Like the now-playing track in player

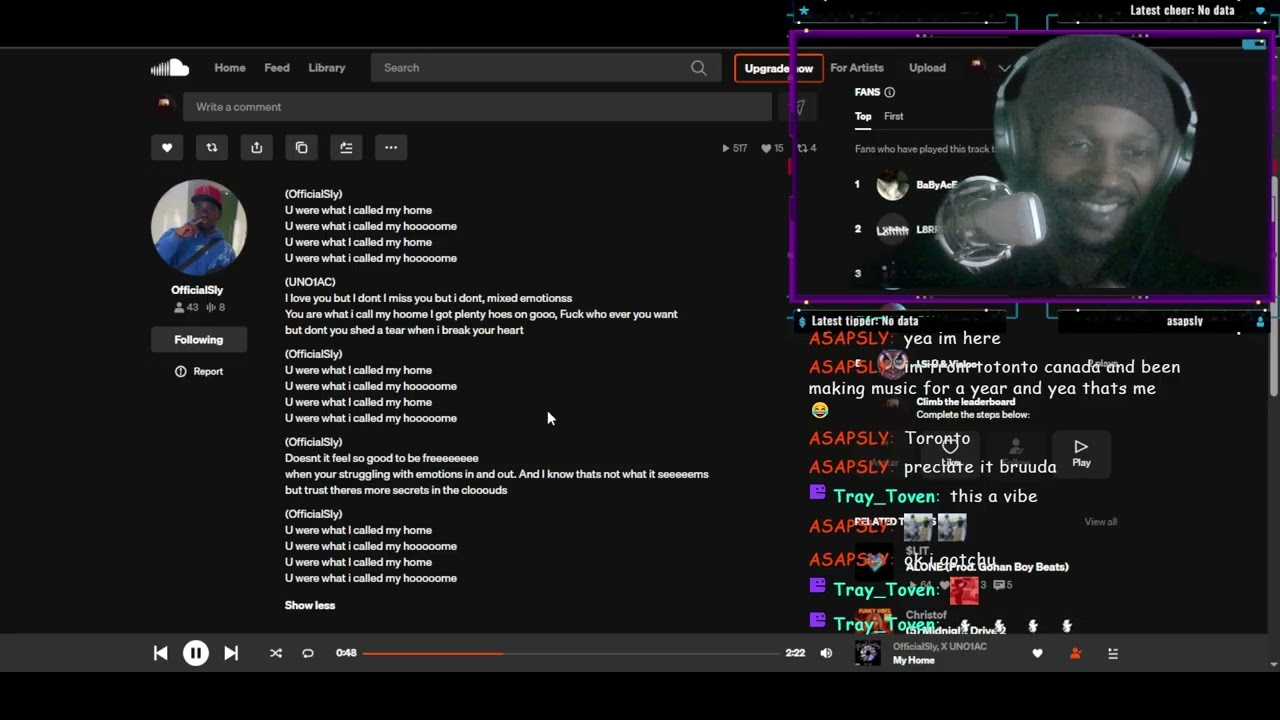pyautogui.click(x=1037, y=653)
